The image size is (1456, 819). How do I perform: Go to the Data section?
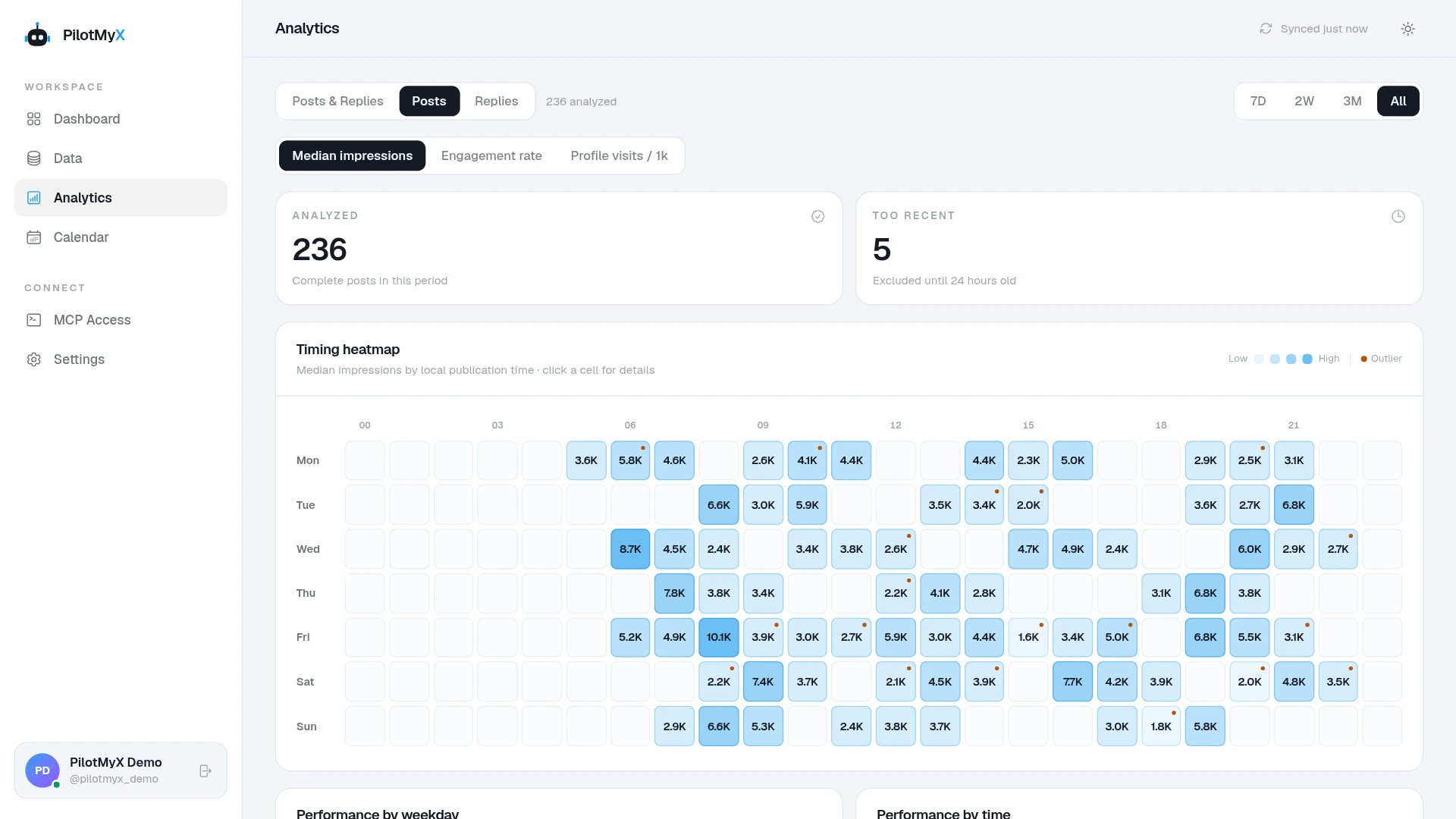[121, 158]
